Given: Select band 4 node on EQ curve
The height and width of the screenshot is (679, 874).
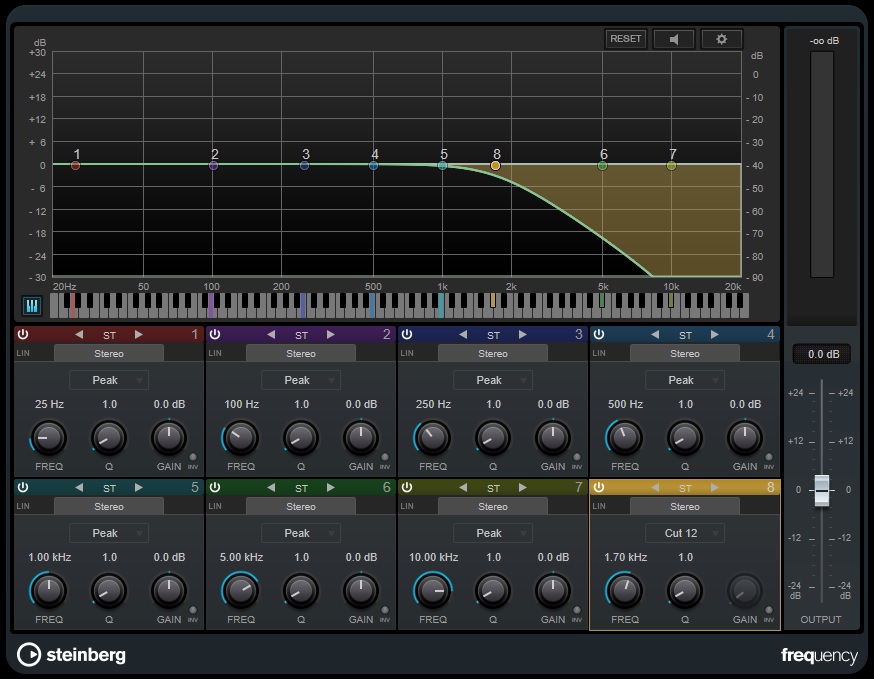Looking at the screenshot, I should [373, 166].
